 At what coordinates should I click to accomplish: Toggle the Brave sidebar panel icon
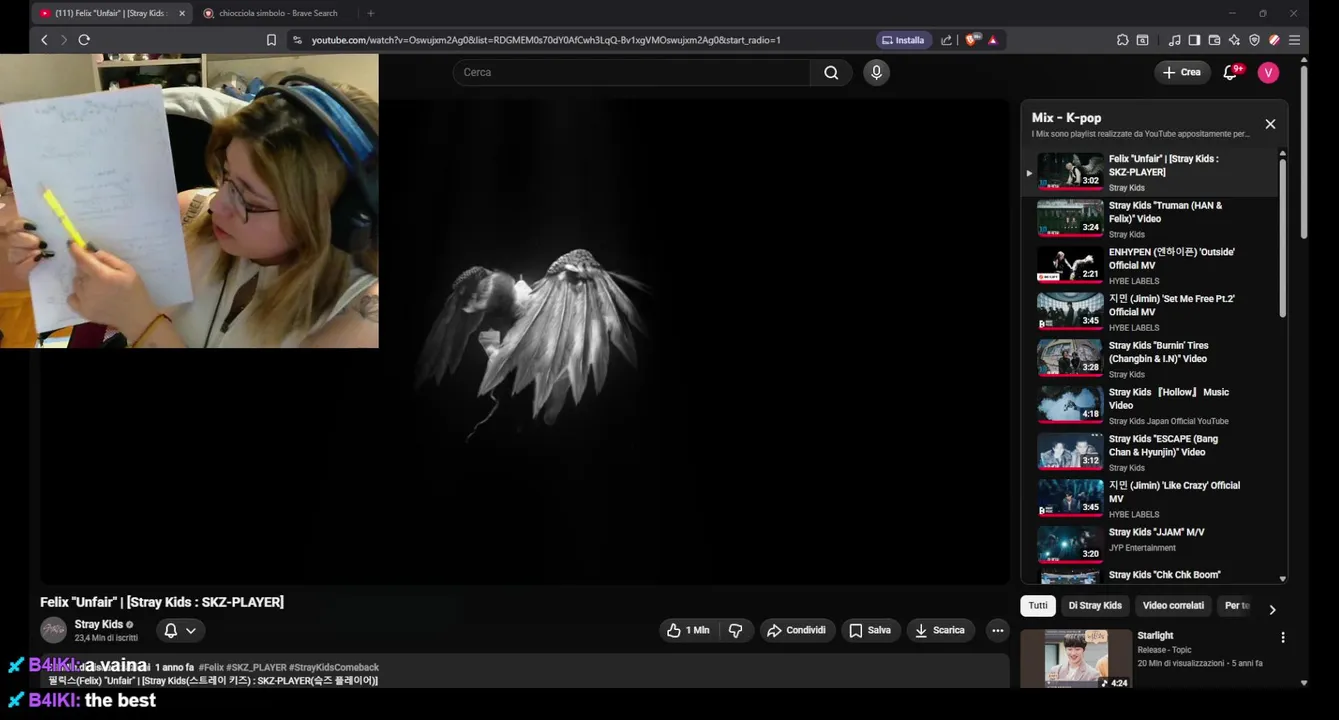coord(1194,40)
